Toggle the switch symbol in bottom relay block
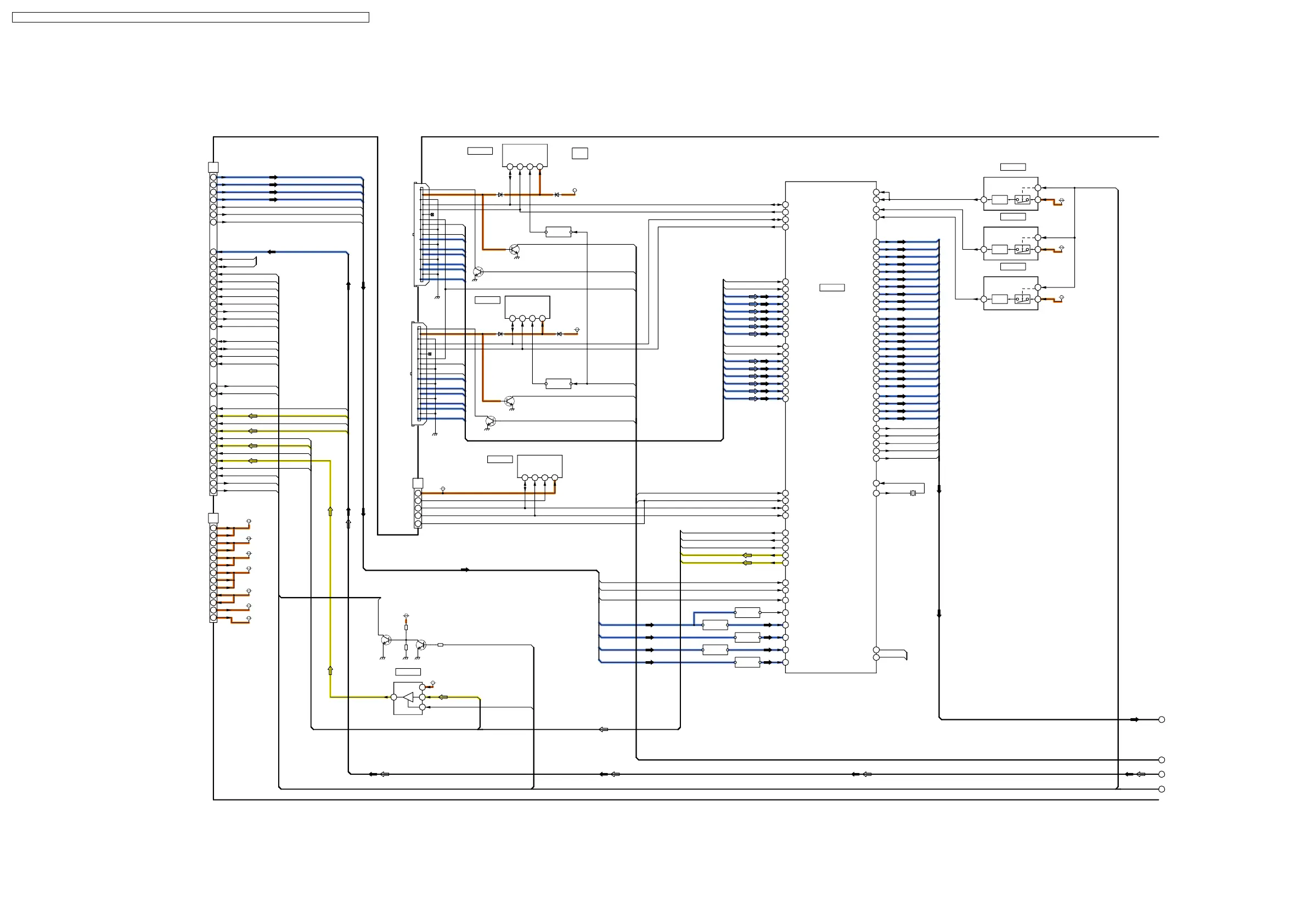The width and height of the screenshot is (1307, 924). (1022, 299)
